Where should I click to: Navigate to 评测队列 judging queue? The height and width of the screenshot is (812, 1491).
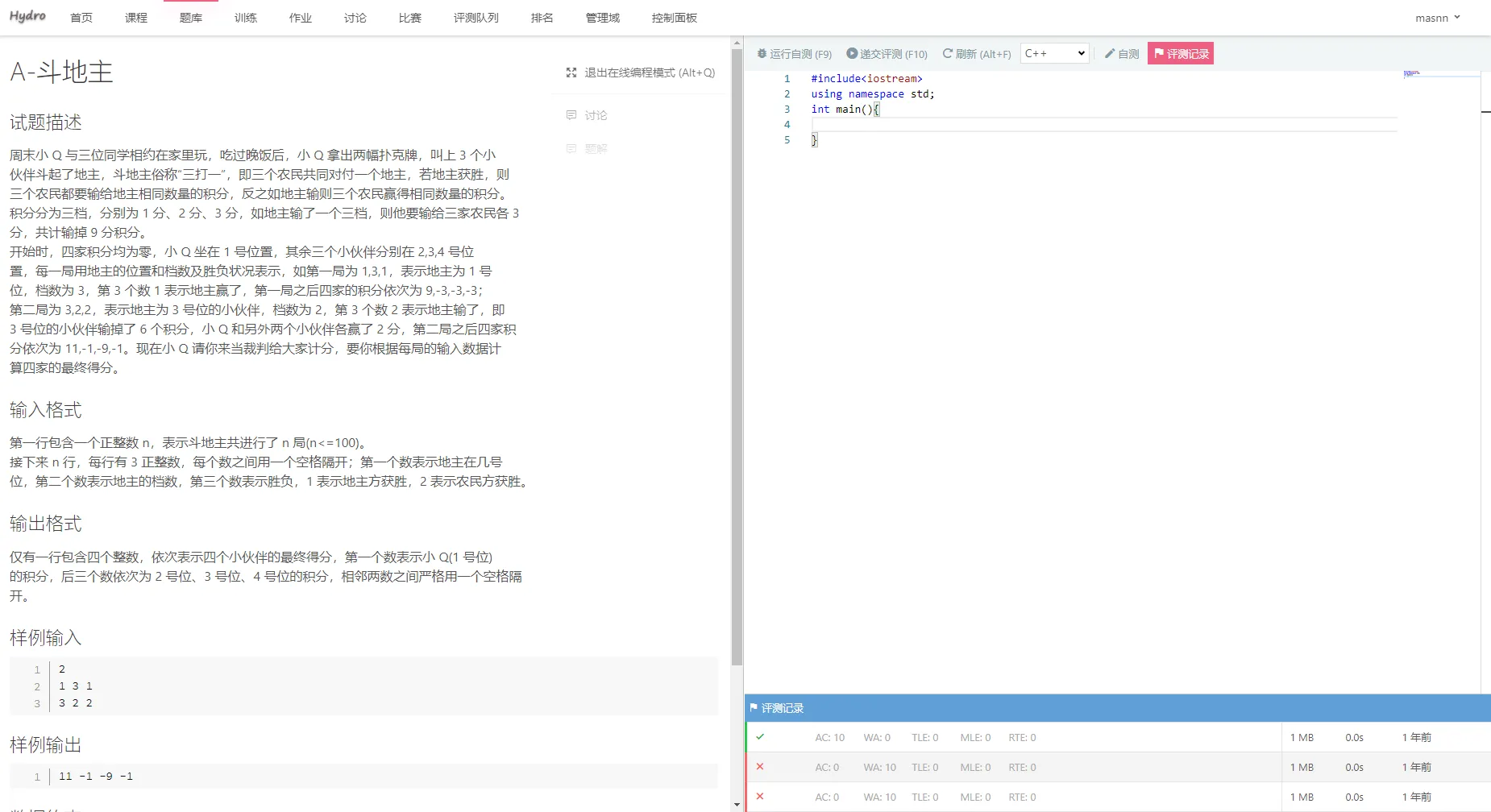pos(476,18)
